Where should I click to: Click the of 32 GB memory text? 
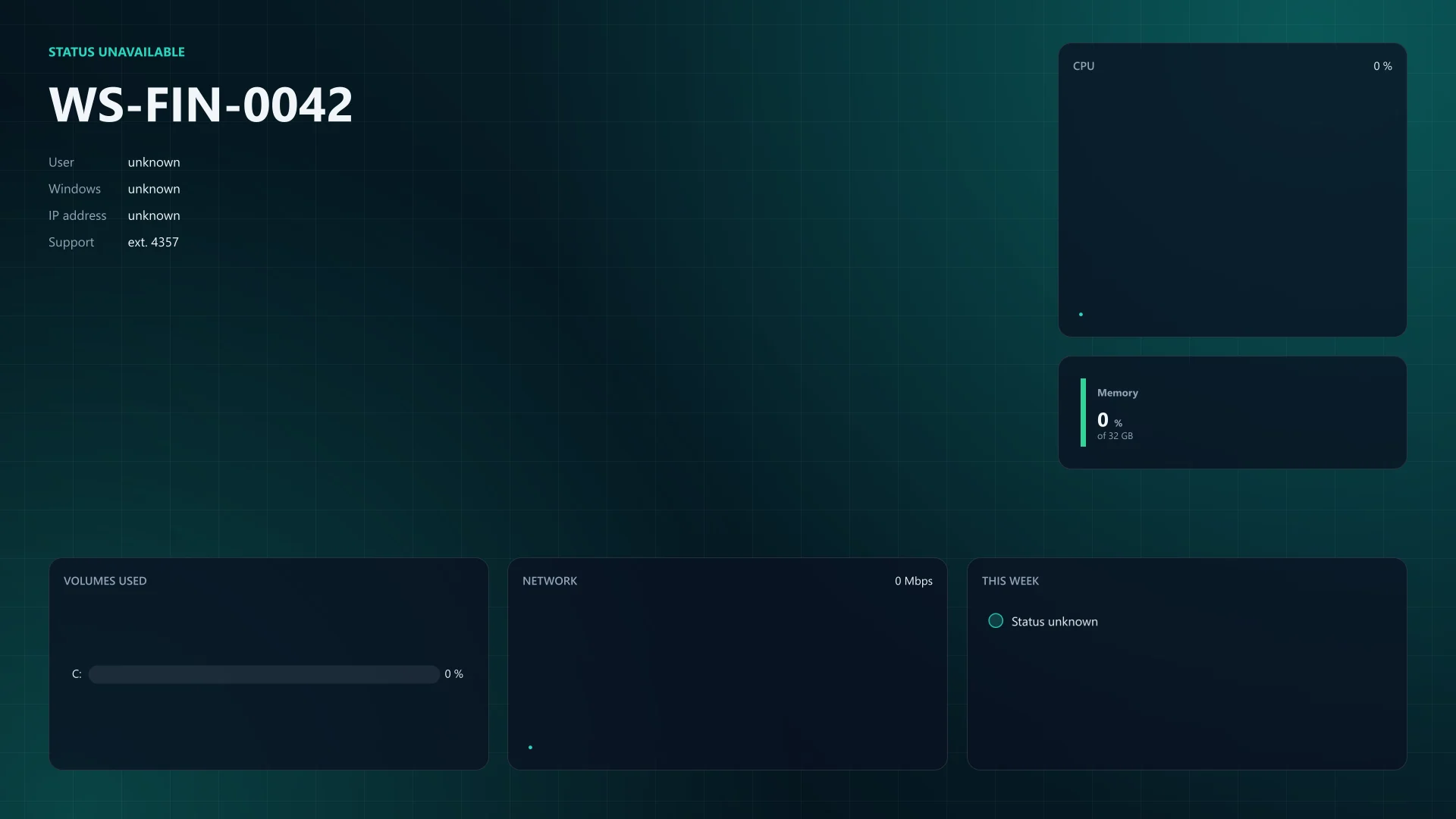pyautogui.click(x=1115, y=436)
